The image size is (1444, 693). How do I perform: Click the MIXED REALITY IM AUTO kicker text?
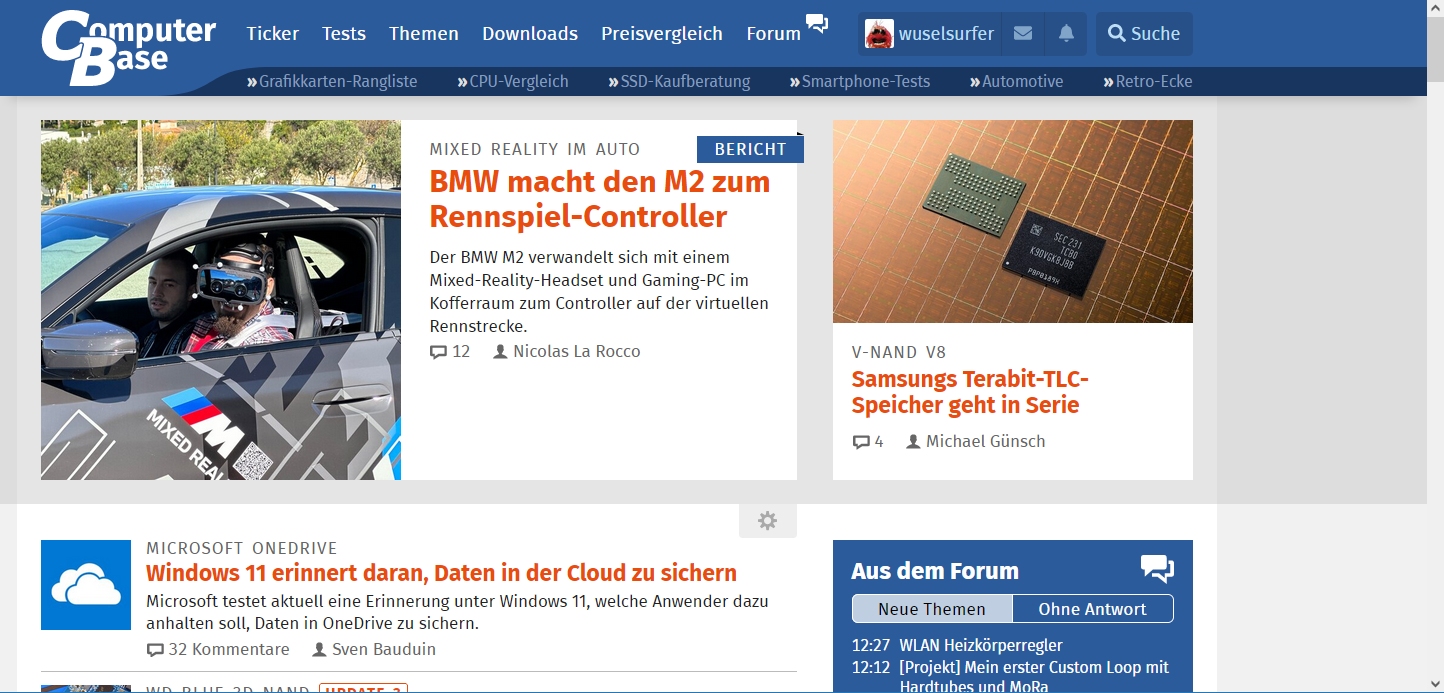(x=535, y=149)
